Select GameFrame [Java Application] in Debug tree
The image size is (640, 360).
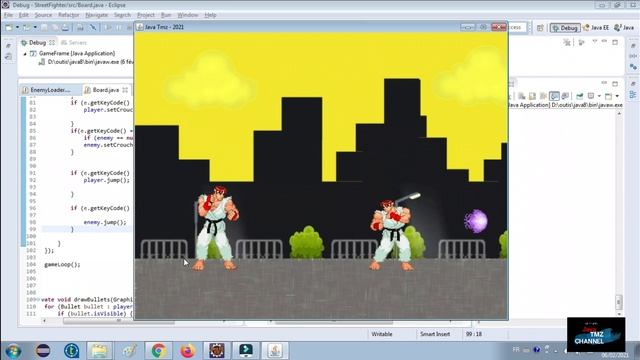(77, 53)
